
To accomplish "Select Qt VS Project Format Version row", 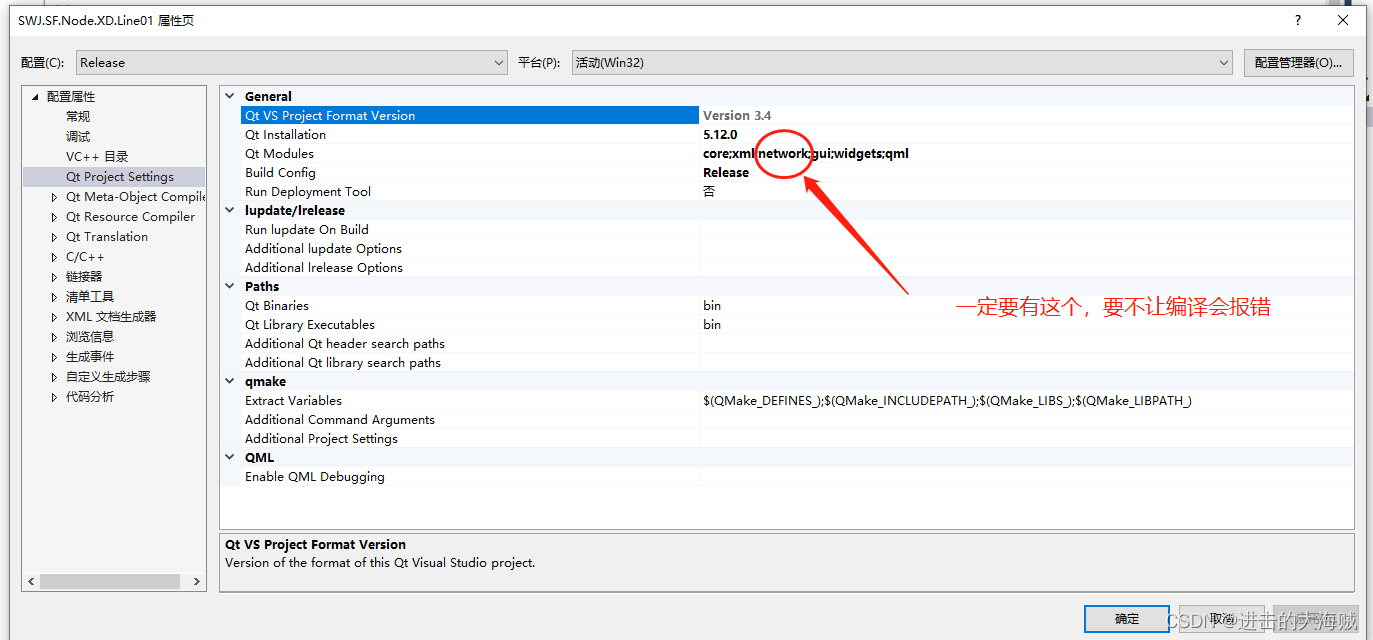I will point(797,116).
